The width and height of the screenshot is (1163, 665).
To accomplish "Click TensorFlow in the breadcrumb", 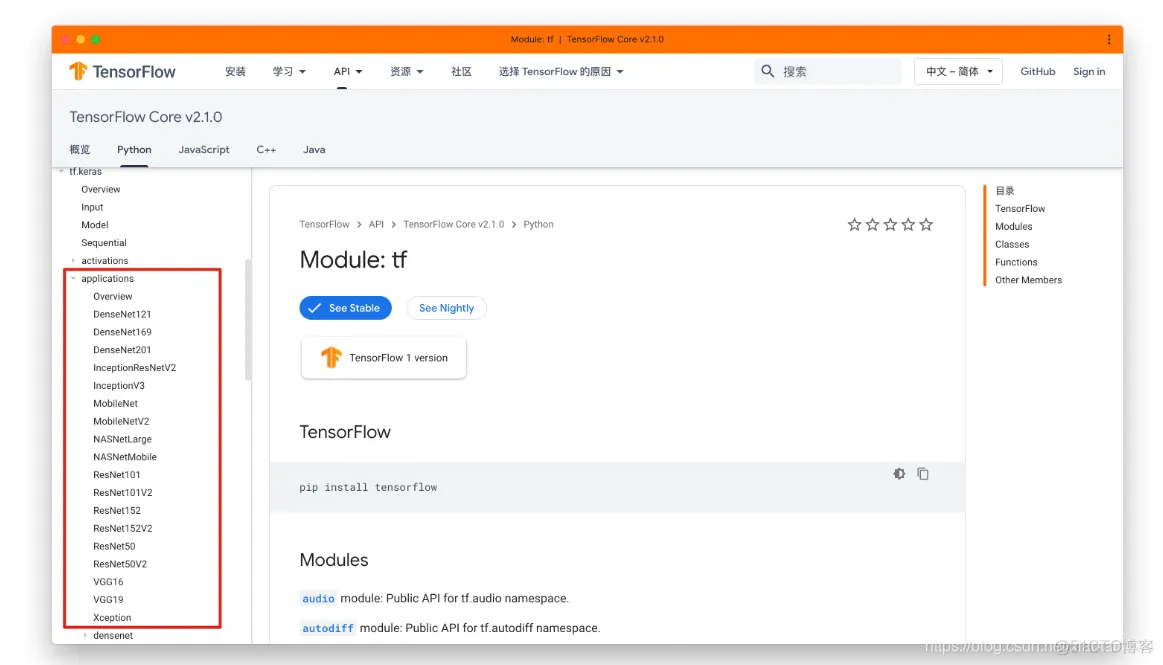I will click(324, 225).
